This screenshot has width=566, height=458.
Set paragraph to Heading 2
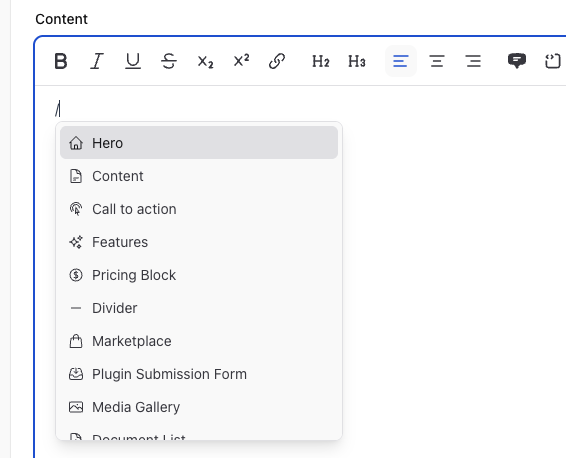click(321, 61)
